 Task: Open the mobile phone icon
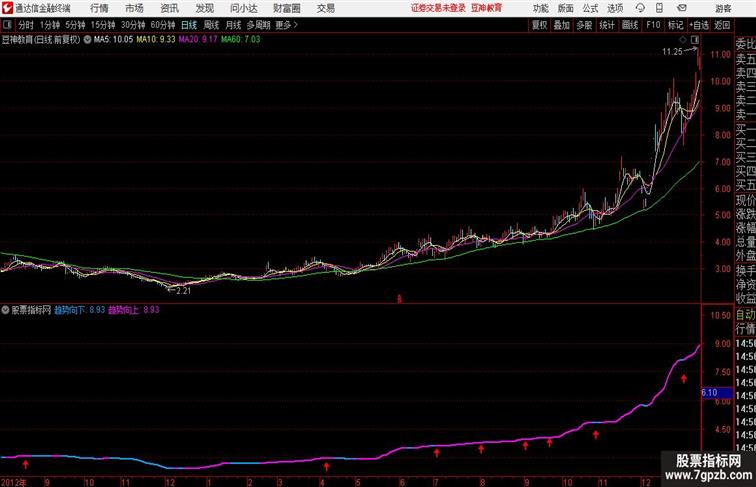coord(659,8)
